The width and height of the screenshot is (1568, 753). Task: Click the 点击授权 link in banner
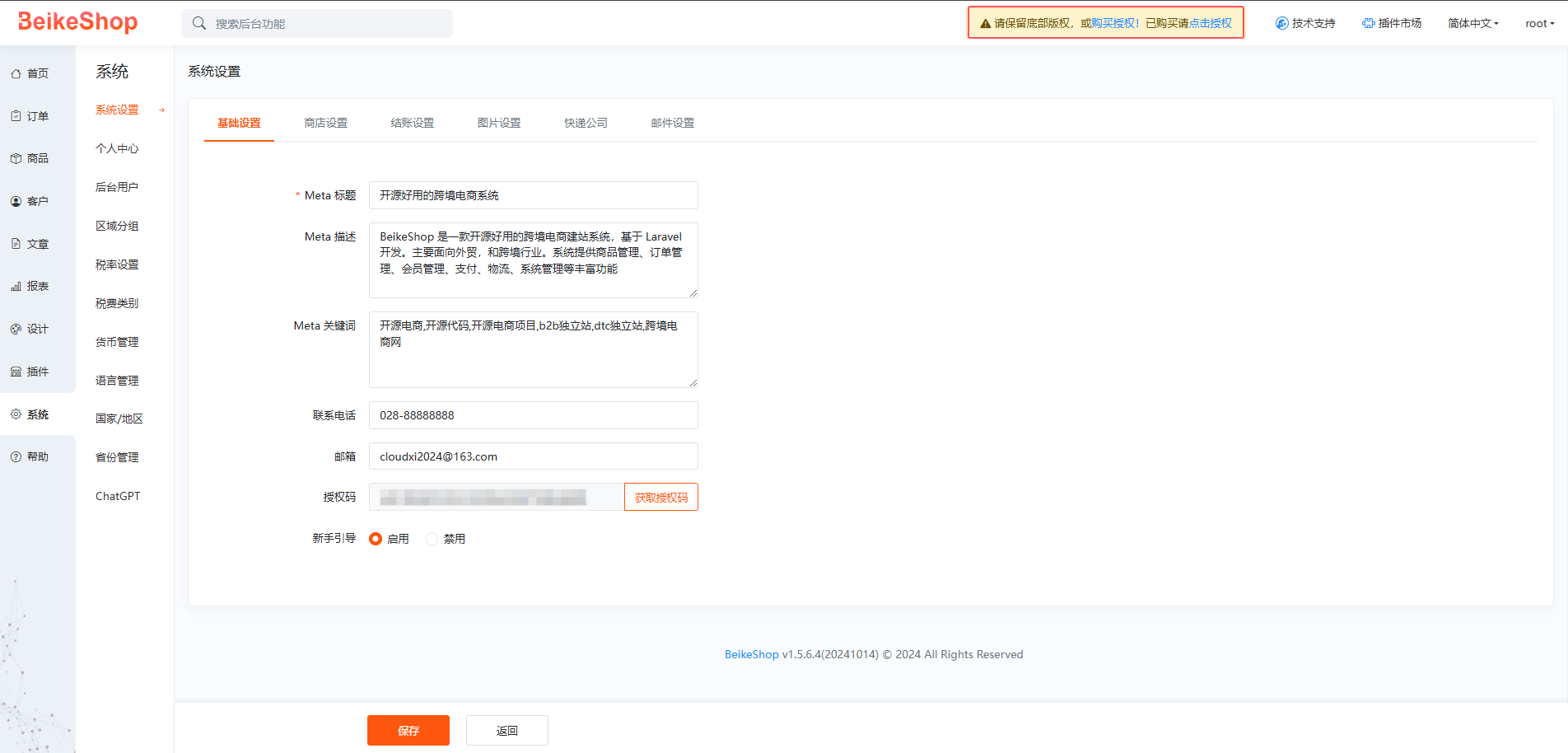1211,23
